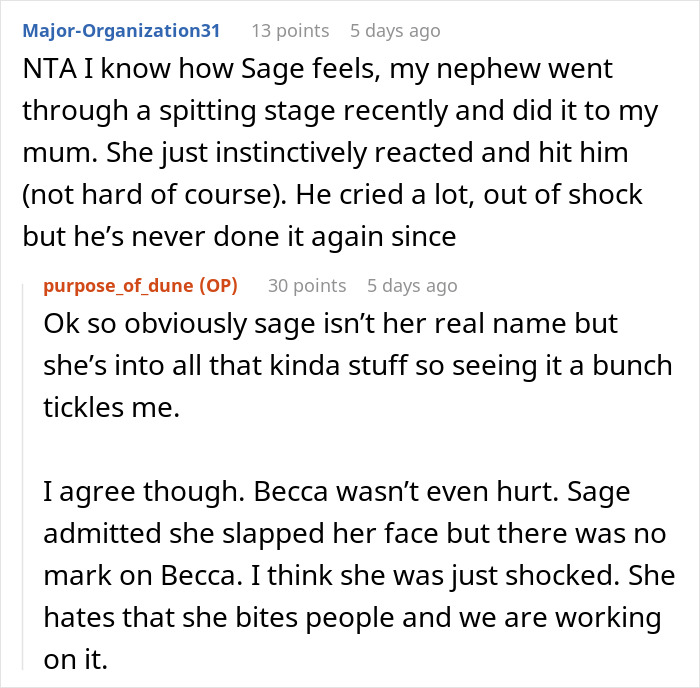Click the "30 points" score label
This screenshot has width=700, height=688.
coord(307,286)
